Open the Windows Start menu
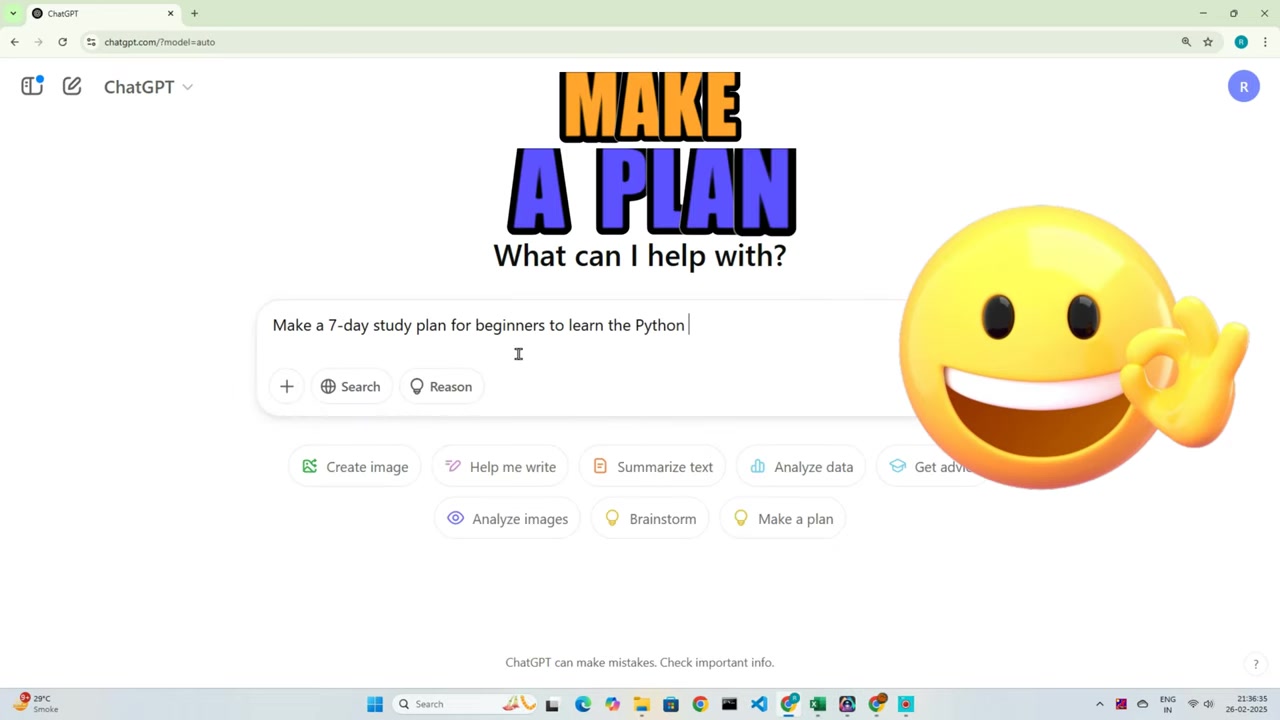This screenshot has height=720, width=1280. tap(375, 704)
